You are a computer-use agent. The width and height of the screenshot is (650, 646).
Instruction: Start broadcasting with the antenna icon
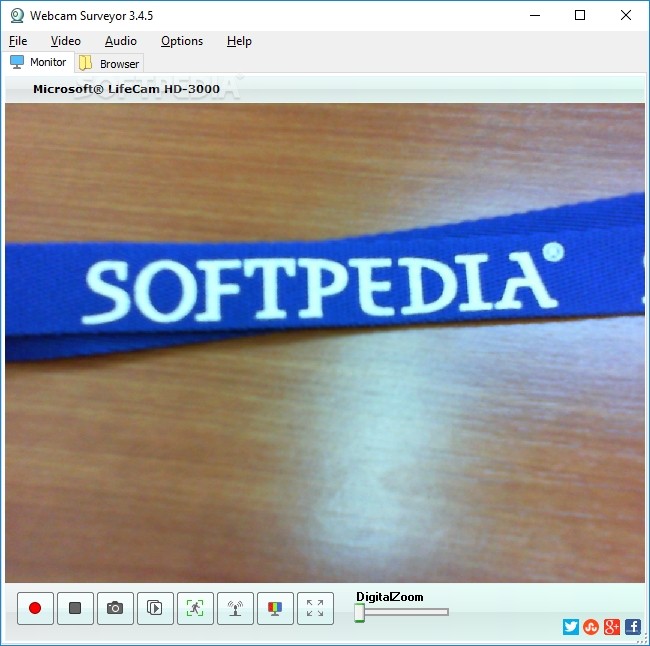pyautogui.click(x=235, y=608)
